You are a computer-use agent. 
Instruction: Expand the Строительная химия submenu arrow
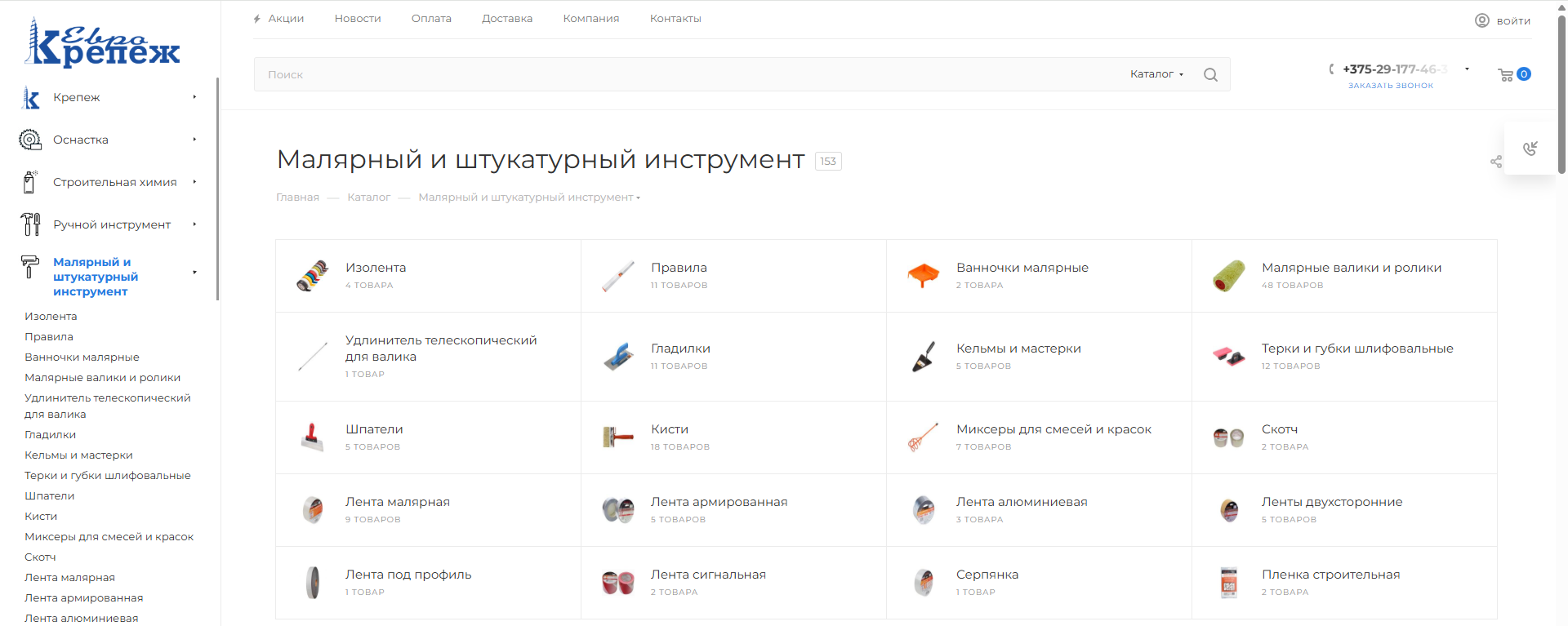pyautogui.click(x=194, y=182)
